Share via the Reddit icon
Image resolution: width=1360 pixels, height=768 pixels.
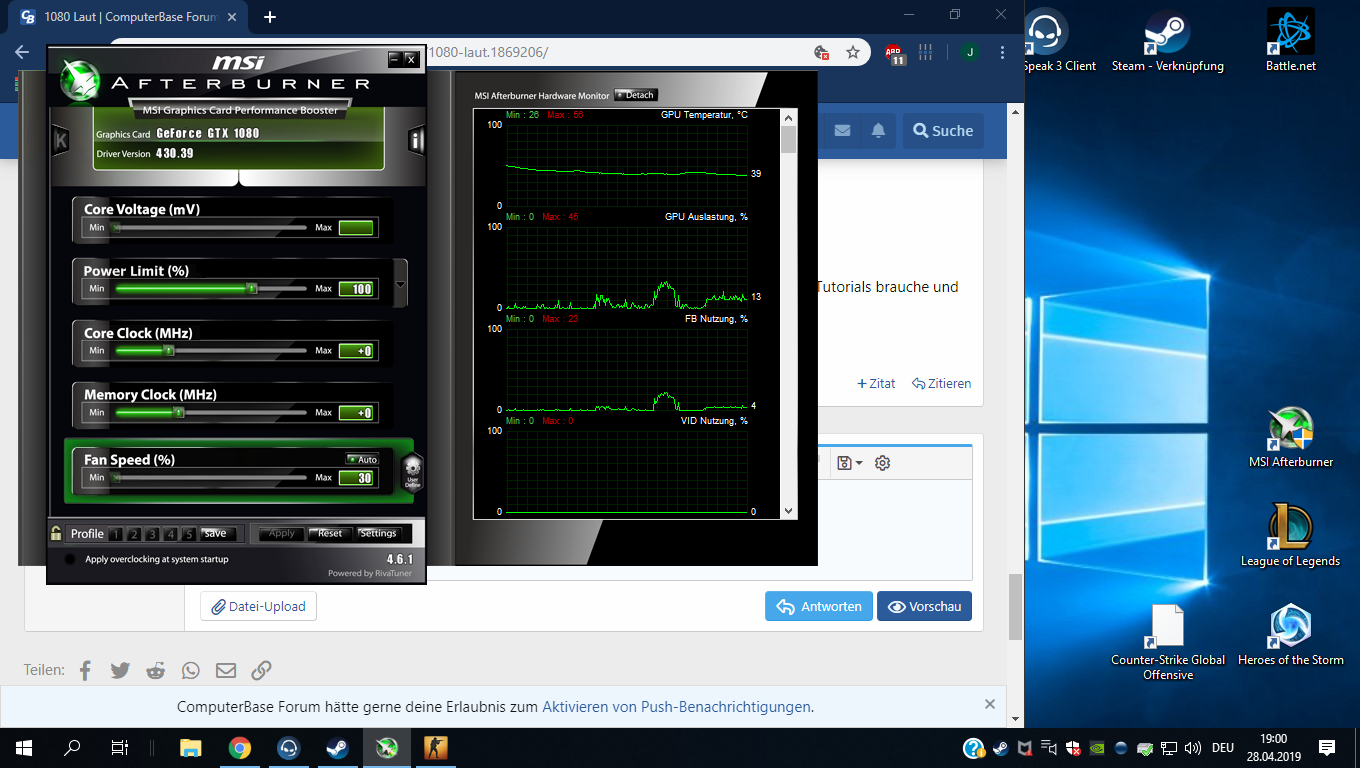point(155,670)
